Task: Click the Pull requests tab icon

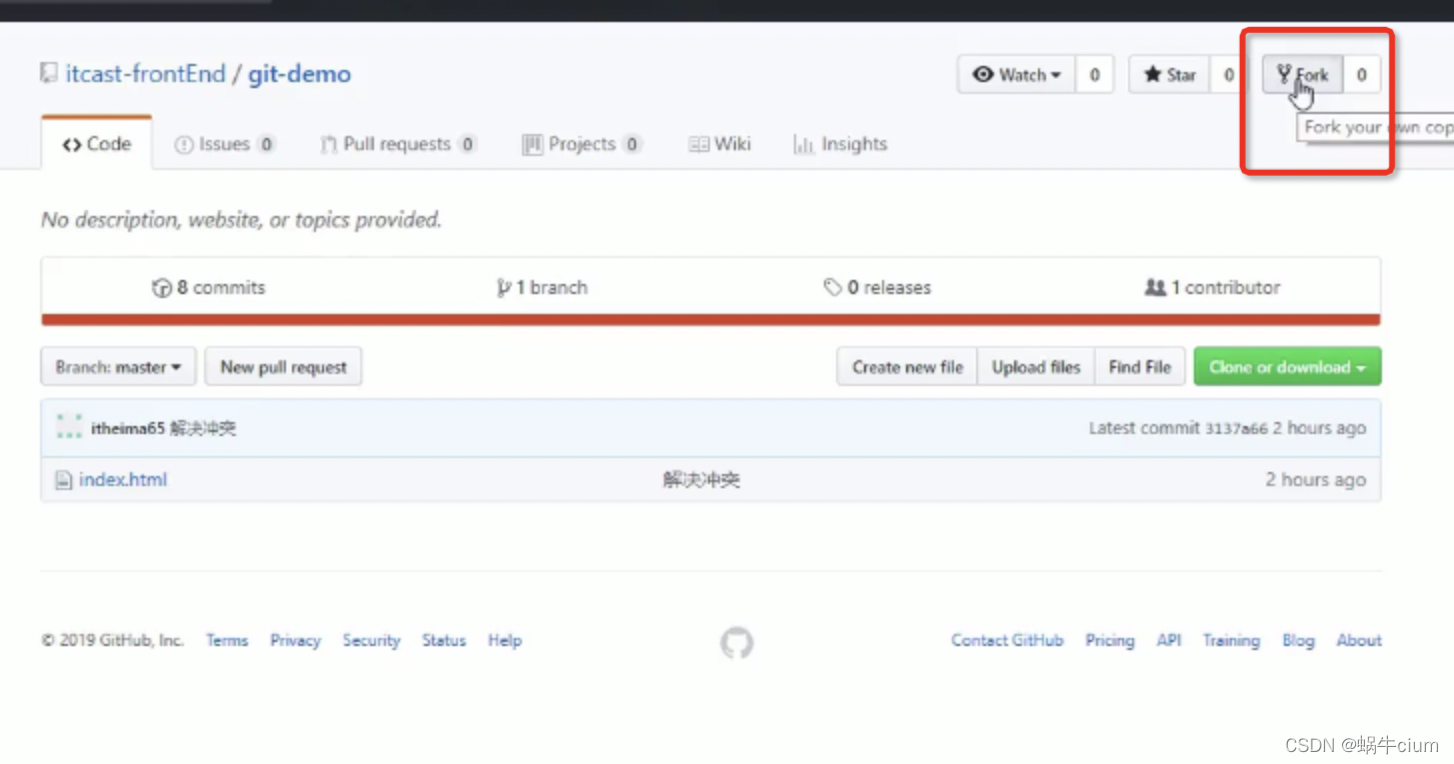Action: point(328,145)
